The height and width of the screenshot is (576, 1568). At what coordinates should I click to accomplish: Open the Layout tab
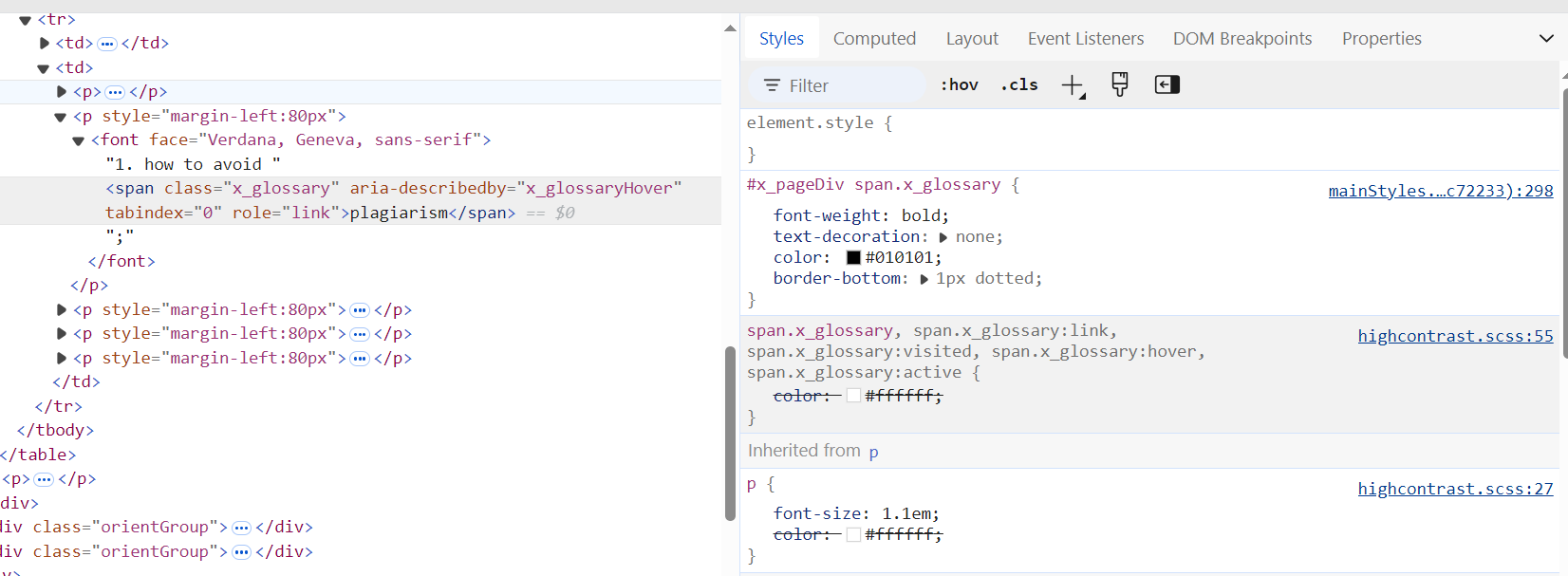point(972,39)
